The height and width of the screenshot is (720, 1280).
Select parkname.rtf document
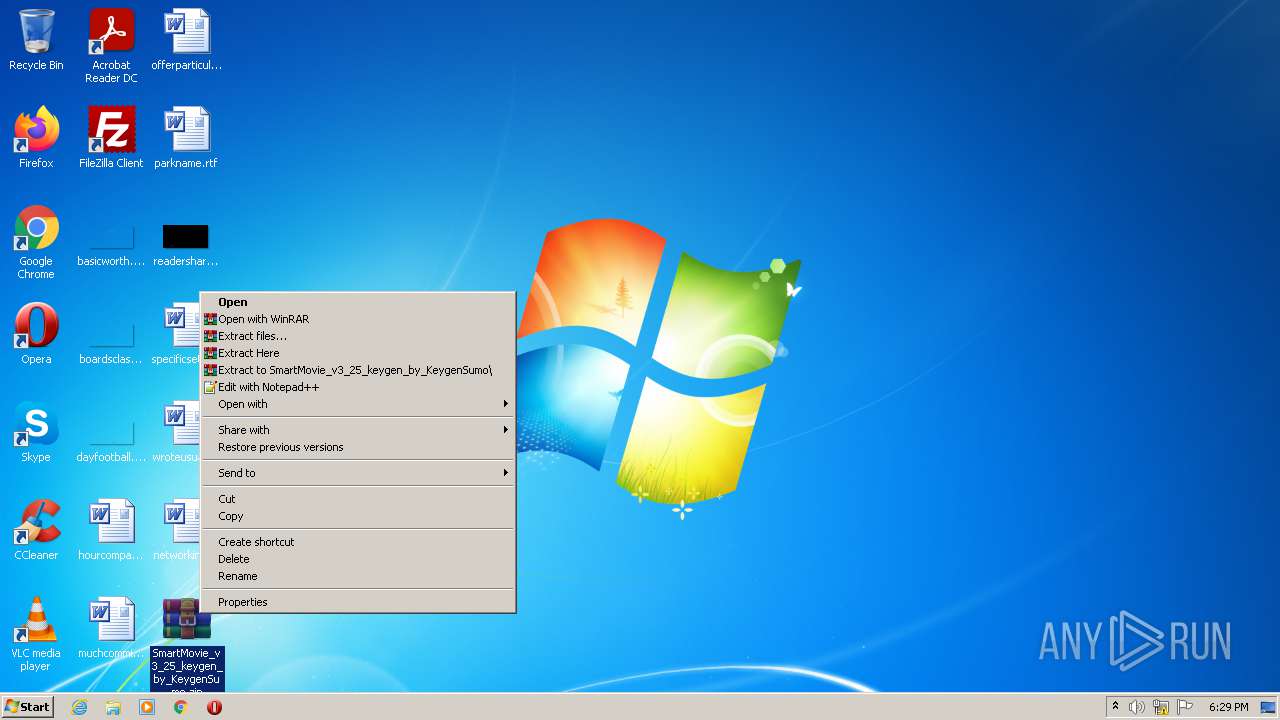pos(186,138)
